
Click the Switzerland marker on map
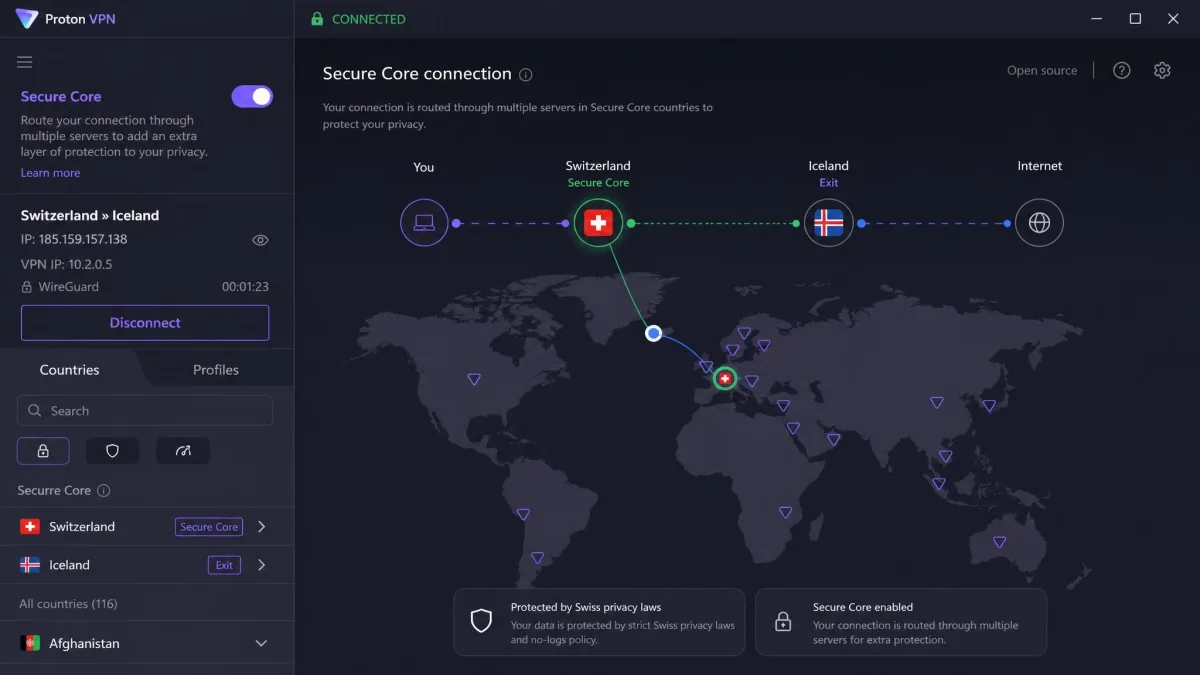click(x=725, y=379)
